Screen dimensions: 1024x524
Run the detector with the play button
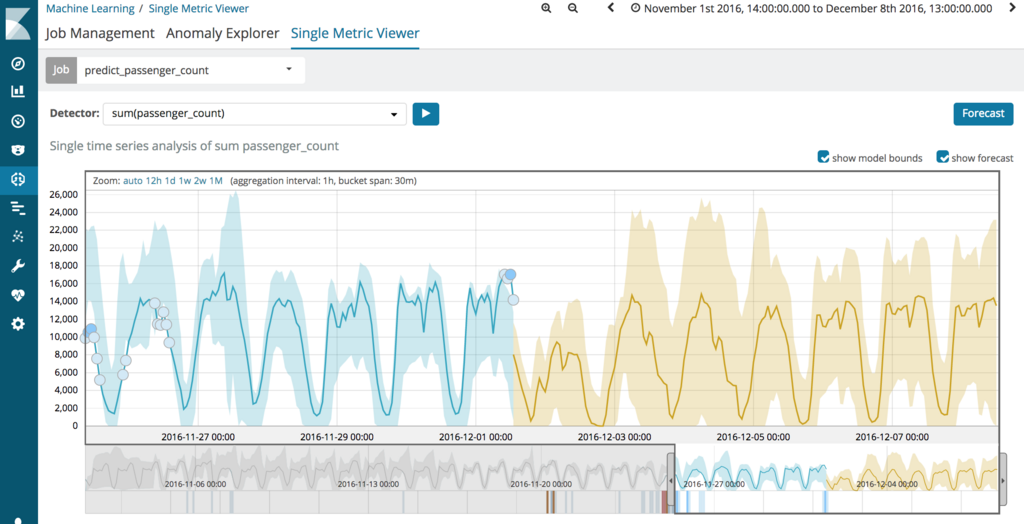point(426,114)
